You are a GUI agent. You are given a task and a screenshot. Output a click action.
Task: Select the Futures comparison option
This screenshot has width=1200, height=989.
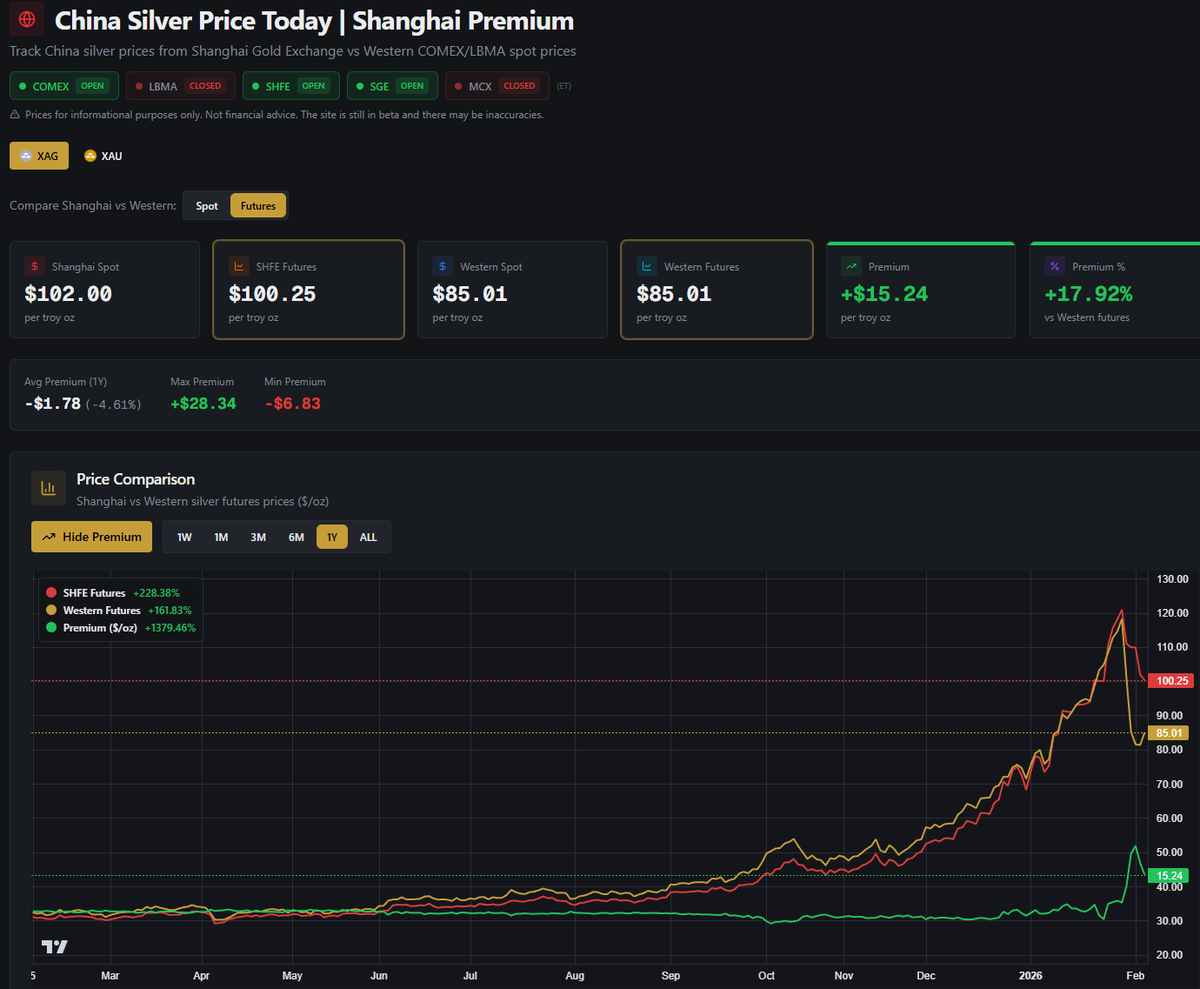point(258,206)
